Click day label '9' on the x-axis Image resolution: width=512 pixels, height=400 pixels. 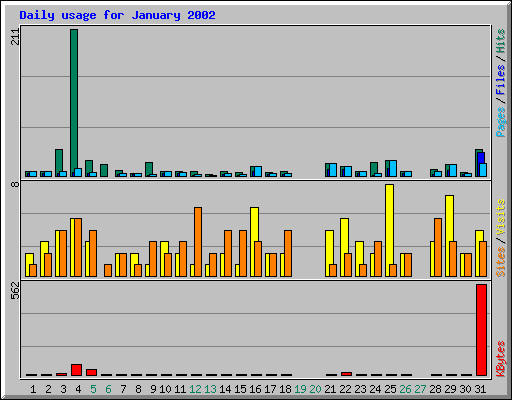153,389
